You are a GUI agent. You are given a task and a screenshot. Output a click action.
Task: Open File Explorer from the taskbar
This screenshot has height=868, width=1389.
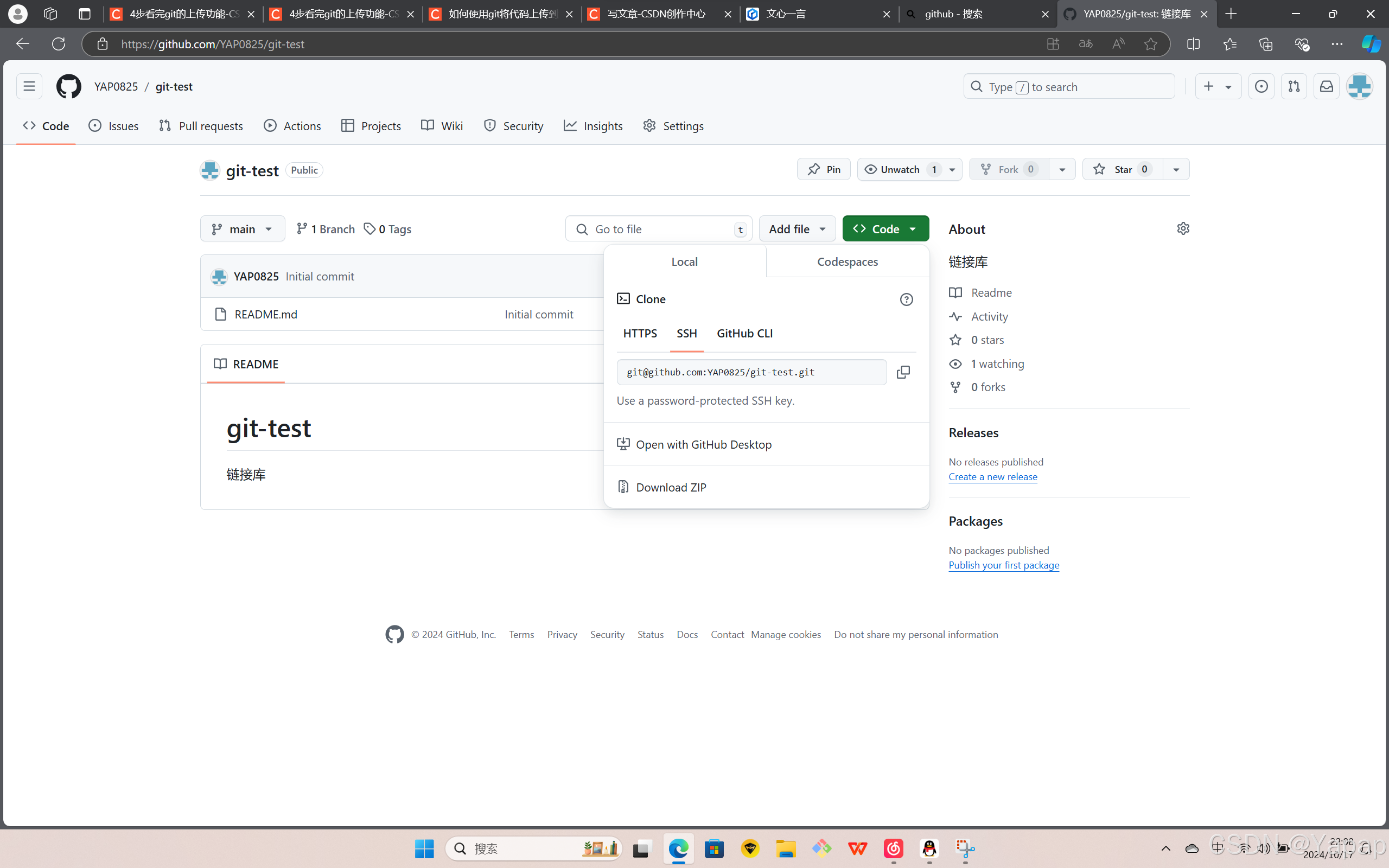pyautogui.click(x=786, y=848)
